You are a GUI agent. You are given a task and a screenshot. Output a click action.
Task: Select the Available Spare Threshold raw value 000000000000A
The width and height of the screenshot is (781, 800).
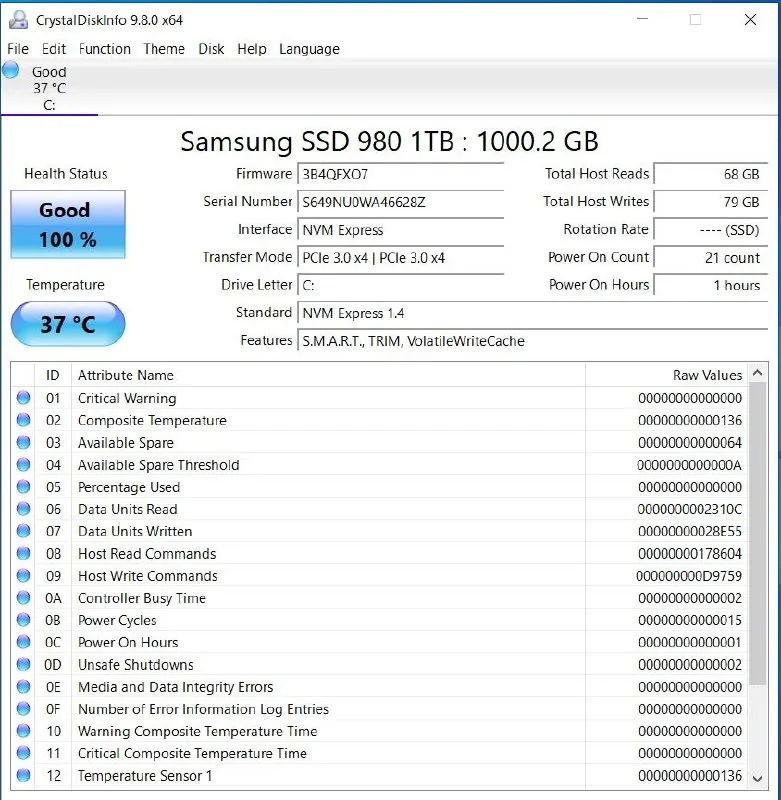point(690,465)
